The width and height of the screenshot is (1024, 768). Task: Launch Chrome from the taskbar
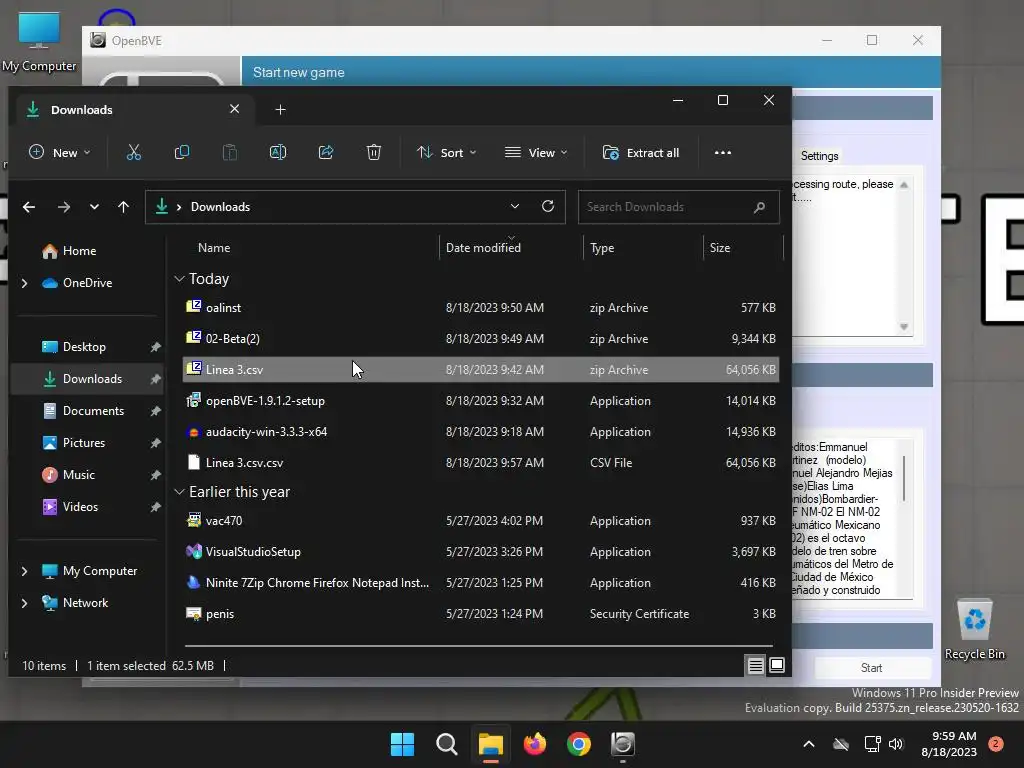[x=579, y=744]
